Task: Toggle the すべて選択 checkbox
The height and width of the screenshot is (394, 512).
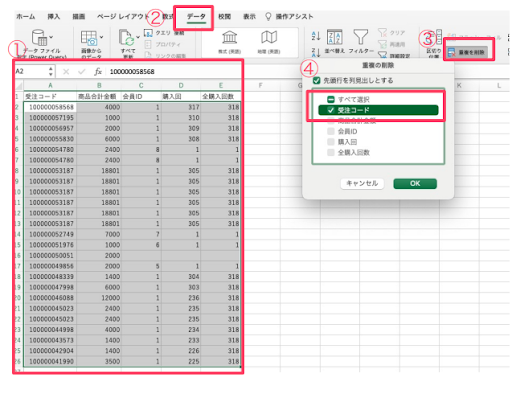Action: 331,99
